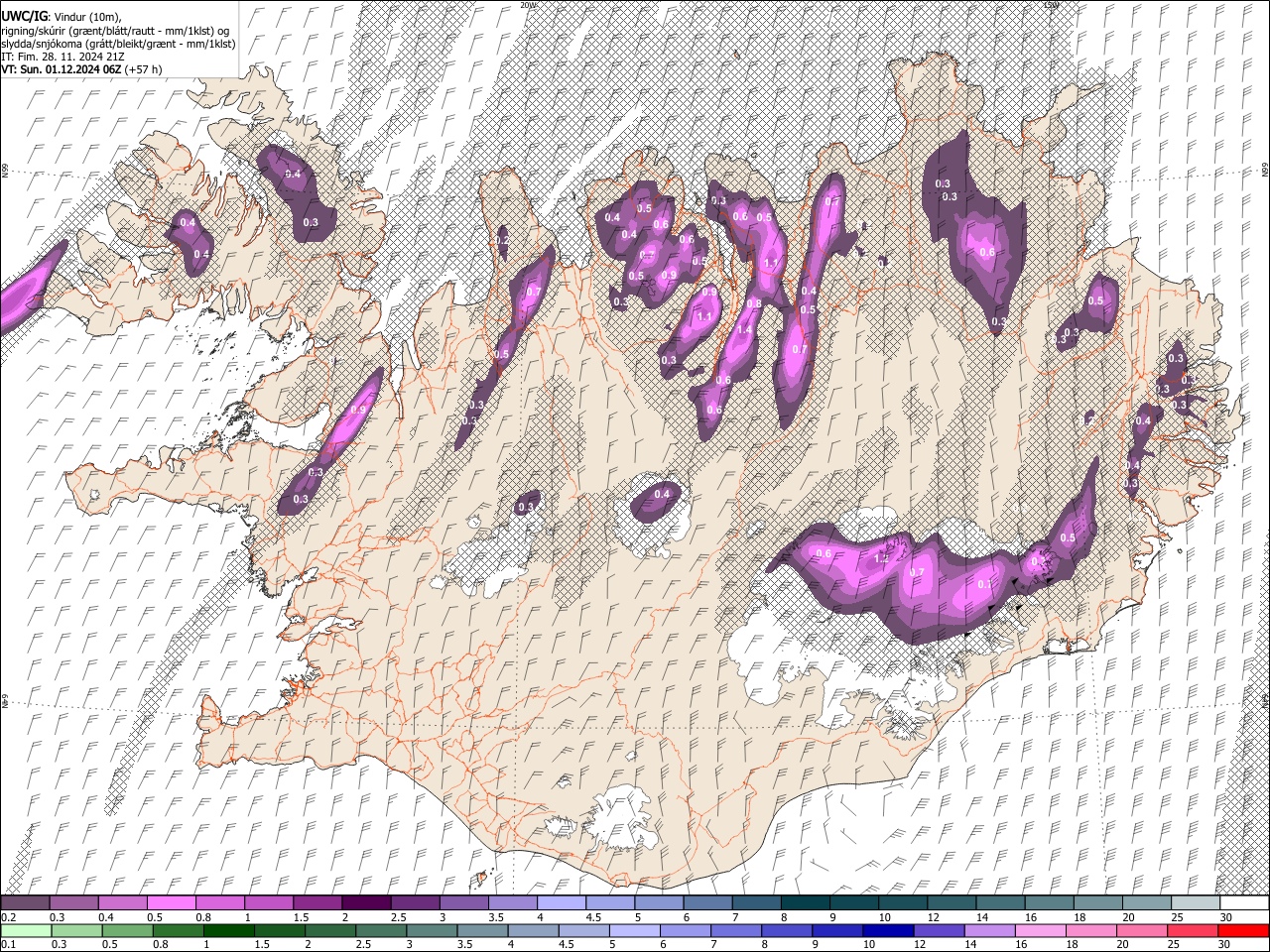Screen dimensions: 1270x952
Task: Click lower legend swatch between 7 and 8
Action: pos(735,930)
